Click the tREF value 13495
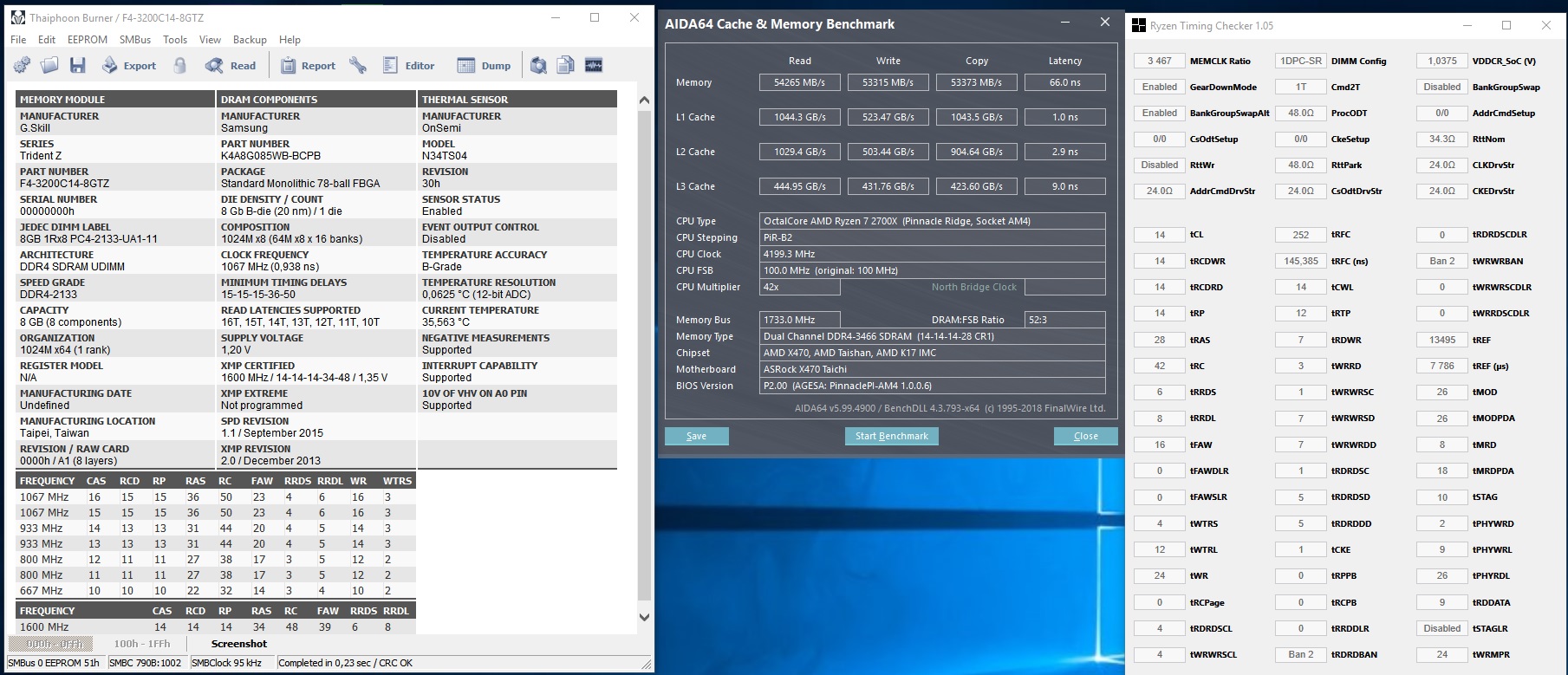The width and height of the screenshot is (1568, 675). [x=1442, y=340]
